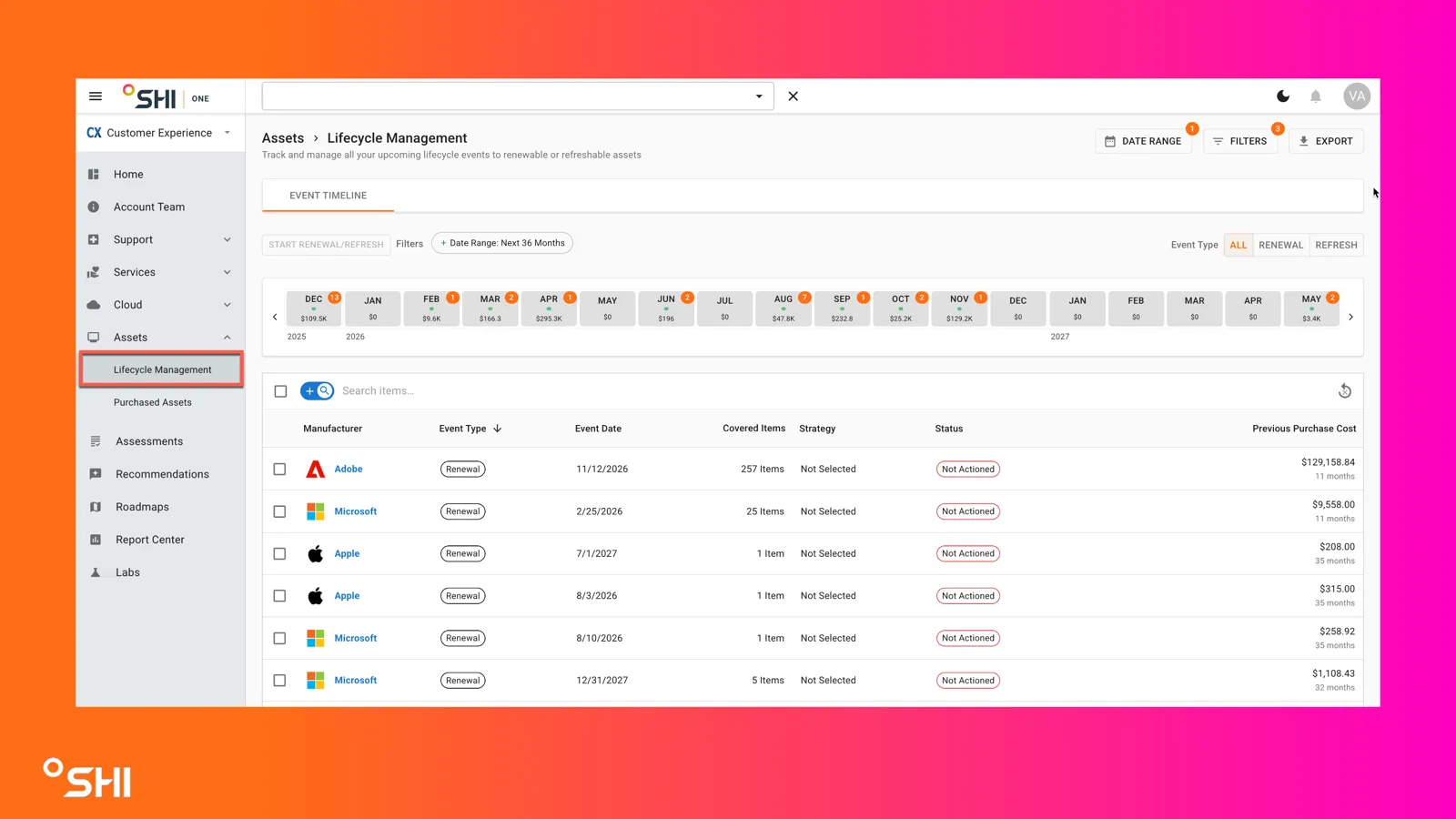1456x819 pixels.
Task: Open the Adobe manufacturer link
Action: pyautogui.click(x=349, y=470)
